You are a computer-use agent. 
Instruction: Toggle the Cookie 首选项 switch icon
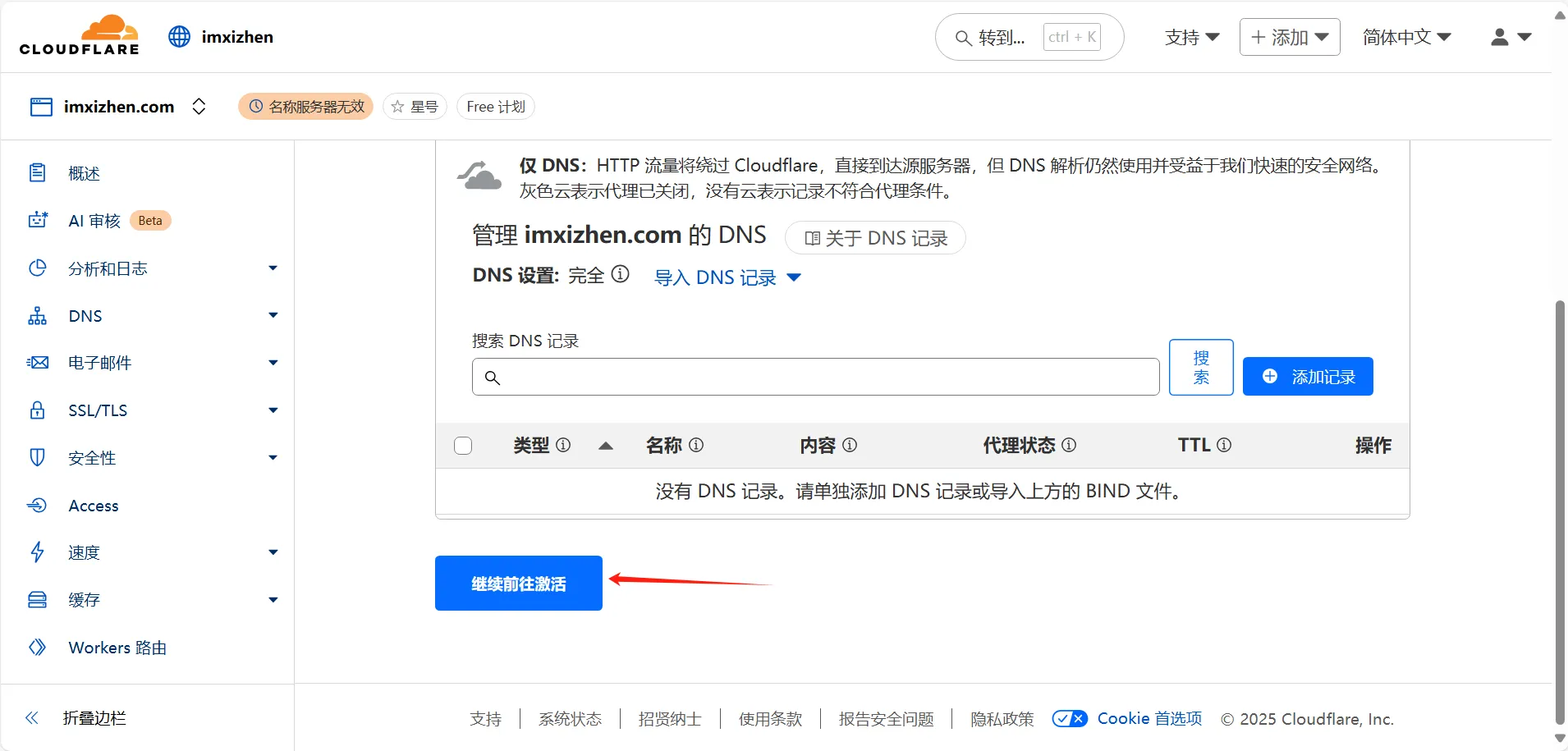click(1070, 719)
